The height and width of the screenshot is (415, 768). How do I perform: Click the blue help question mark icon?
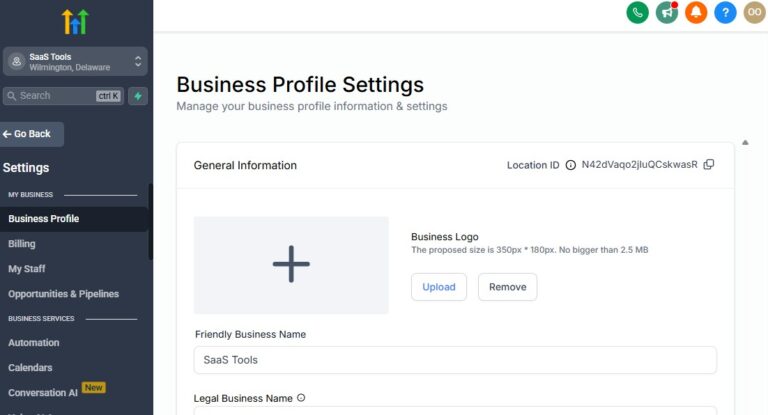tap(725, 12)
